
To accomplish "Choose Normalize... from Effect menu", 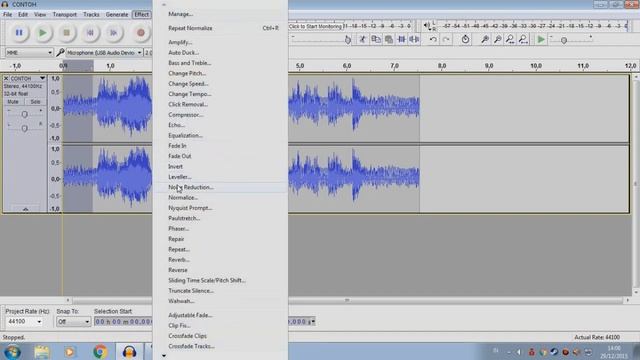I will (220, 198).
